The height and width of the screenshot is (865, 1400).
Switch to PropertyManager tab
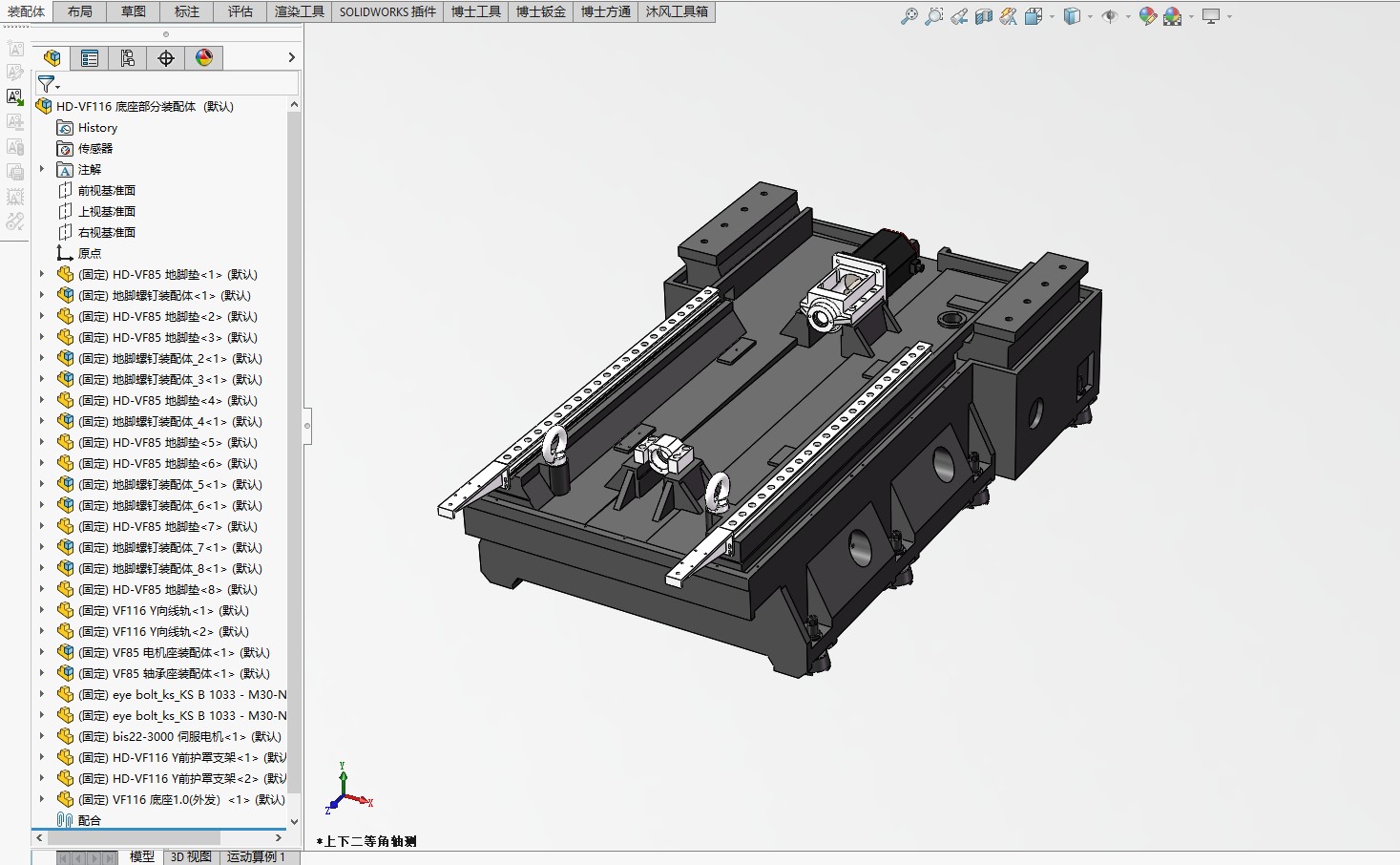(x=90, y=58)
